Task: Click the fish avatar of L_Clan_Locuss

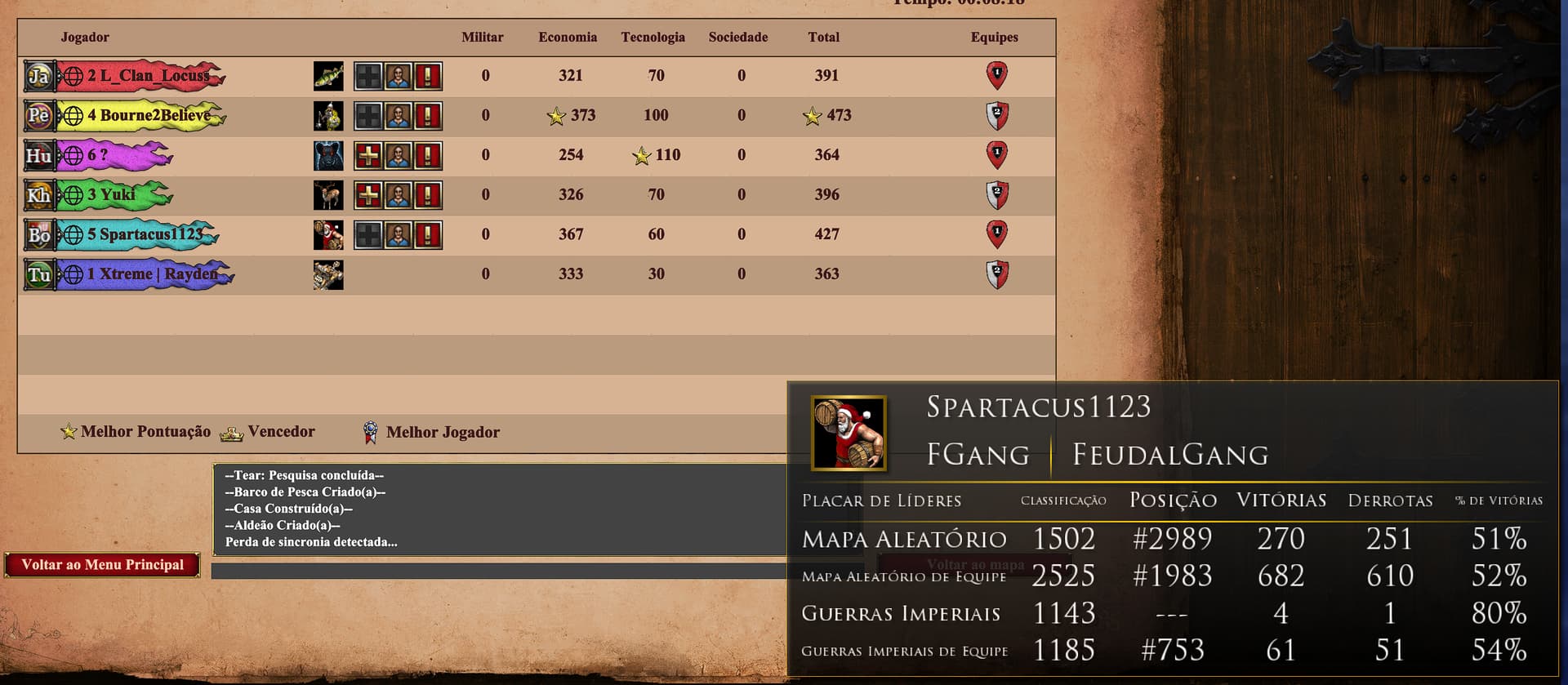Action: [x=328, y=76]
